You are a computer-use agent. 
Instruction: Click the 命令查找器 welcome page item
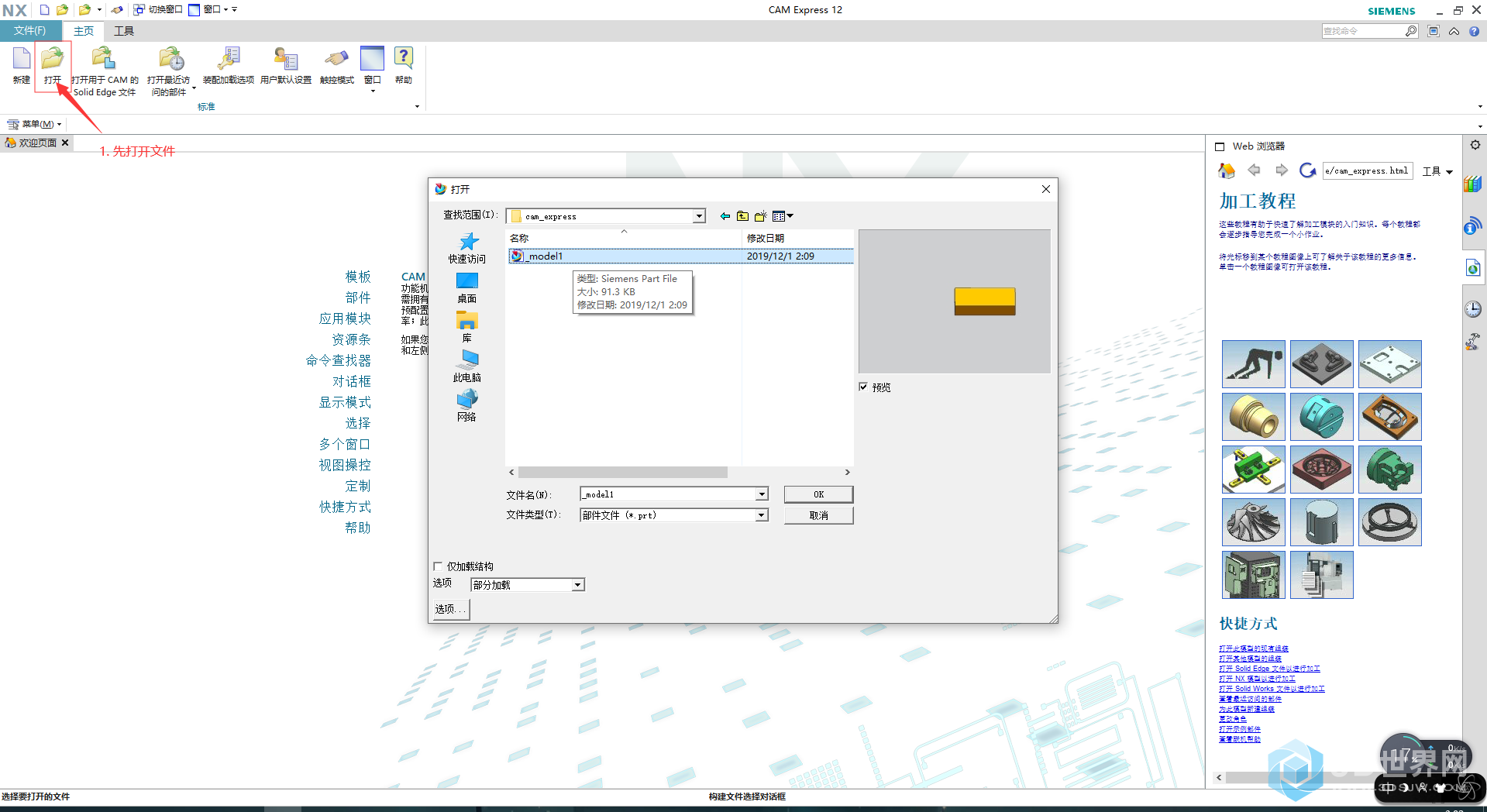coord(338,360)
